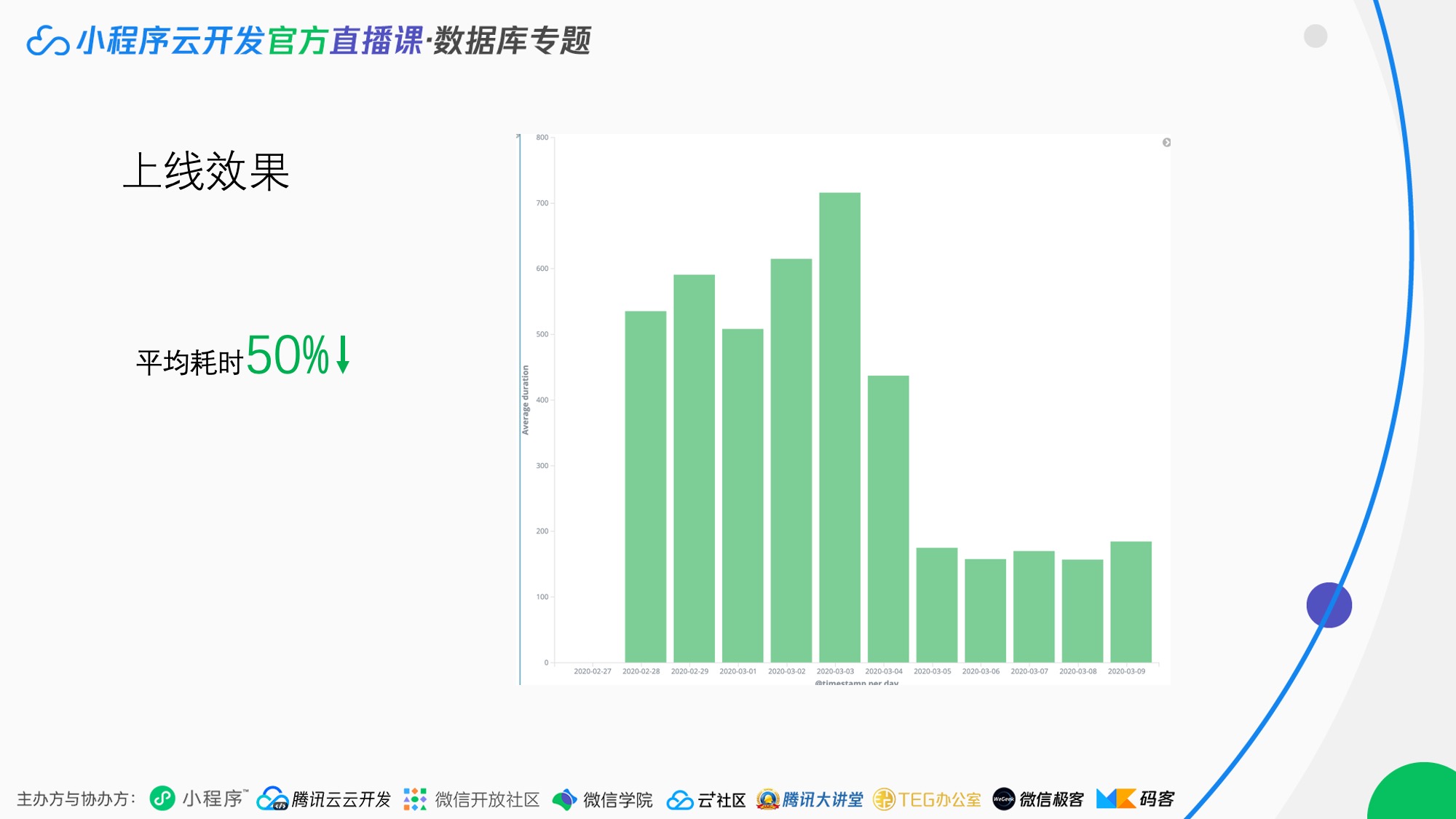Select the 2020-03-04 bar in chart

tap(888, 518)
